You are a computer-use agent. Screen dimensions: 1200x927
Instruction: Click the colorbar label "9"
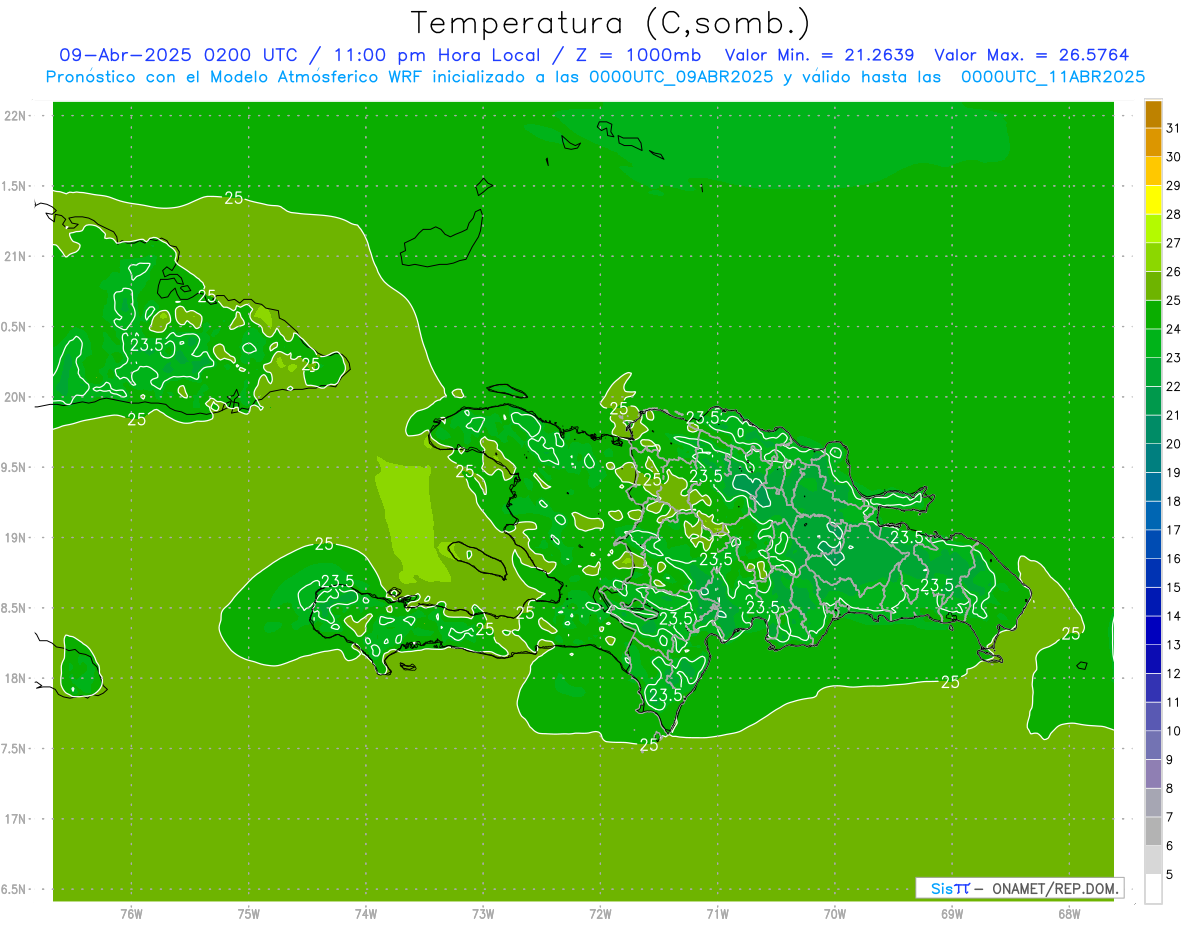coord(1170,760)
